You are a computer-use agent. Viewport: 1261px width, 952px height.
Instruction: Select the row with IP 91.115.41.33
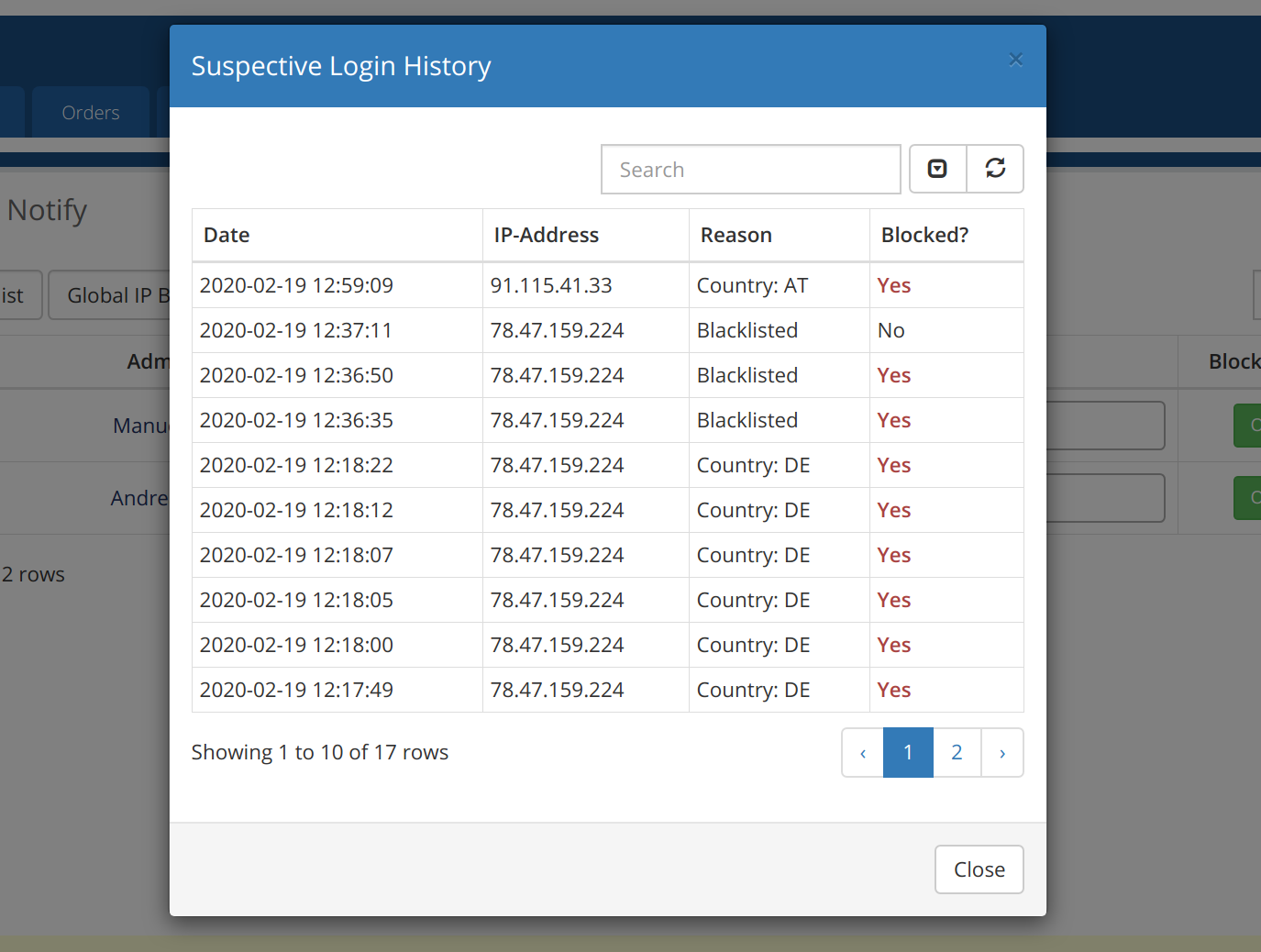[x=550, y=285]
